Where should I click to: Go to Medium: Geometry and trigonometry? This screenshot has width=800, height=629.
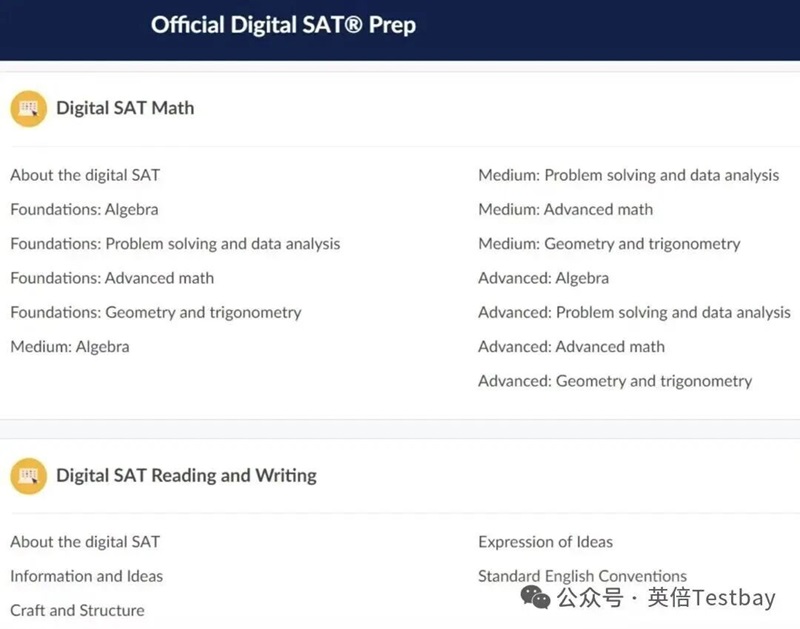609,244
